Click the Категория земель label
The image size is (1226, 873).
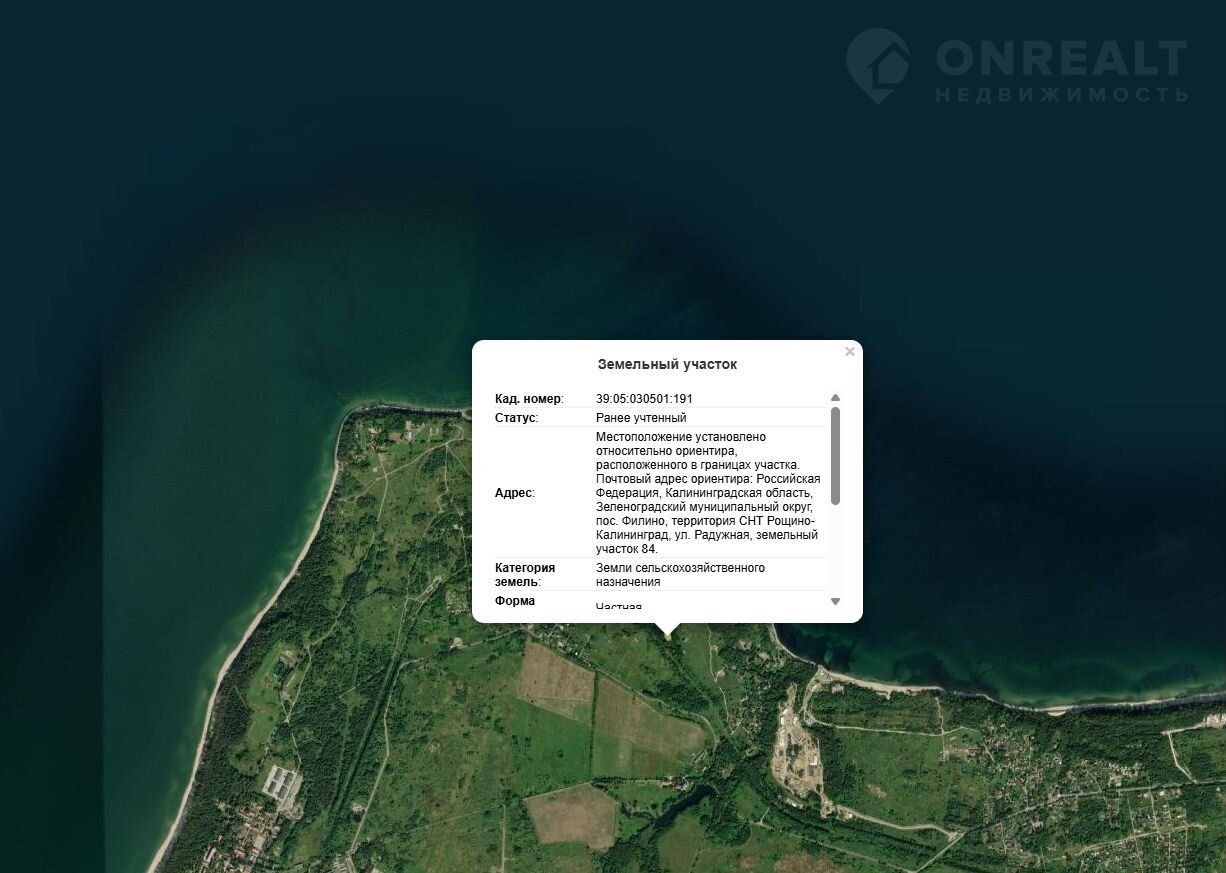click(525, 574)
